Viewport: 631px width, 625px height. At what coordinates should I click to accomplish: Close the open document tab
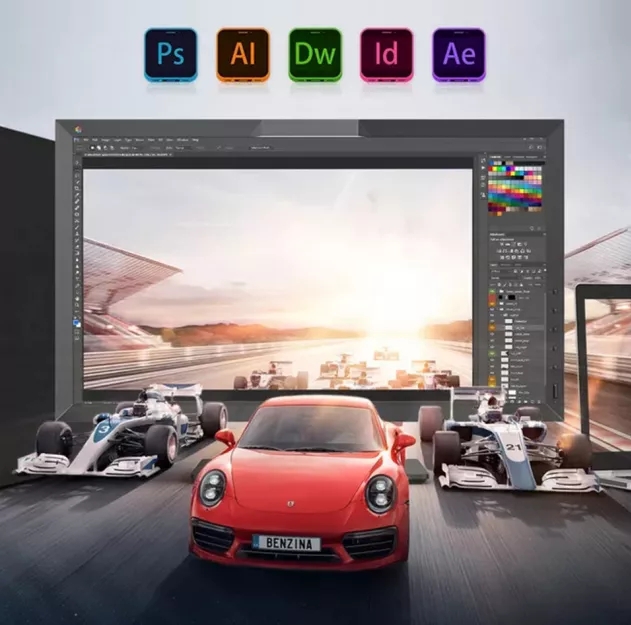pos(171,155)
